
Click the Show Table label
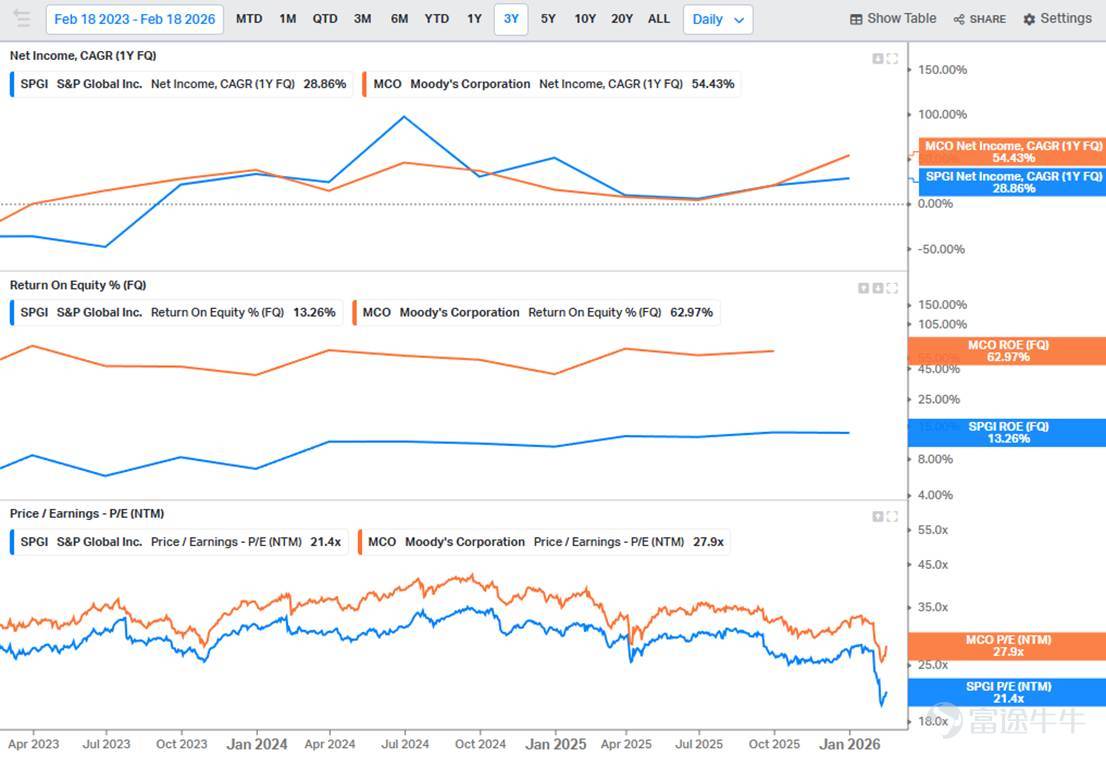point(901,19)
